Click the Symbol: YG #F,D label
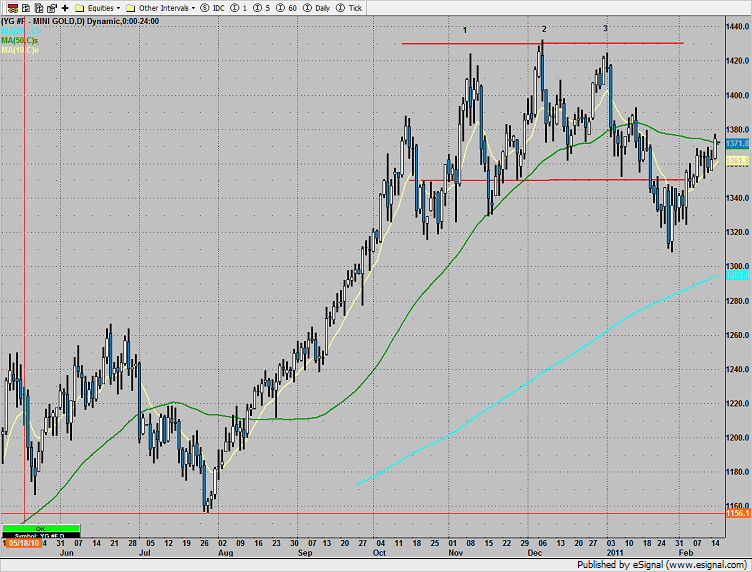This screenshot has width=752, height=572. (x=41, y=536)
